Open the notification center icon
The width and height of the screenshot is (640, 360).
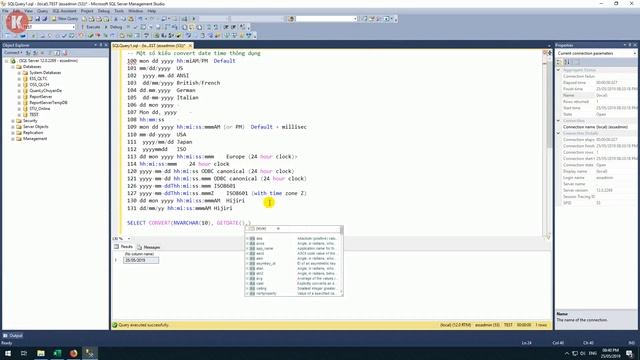(630, 353)
